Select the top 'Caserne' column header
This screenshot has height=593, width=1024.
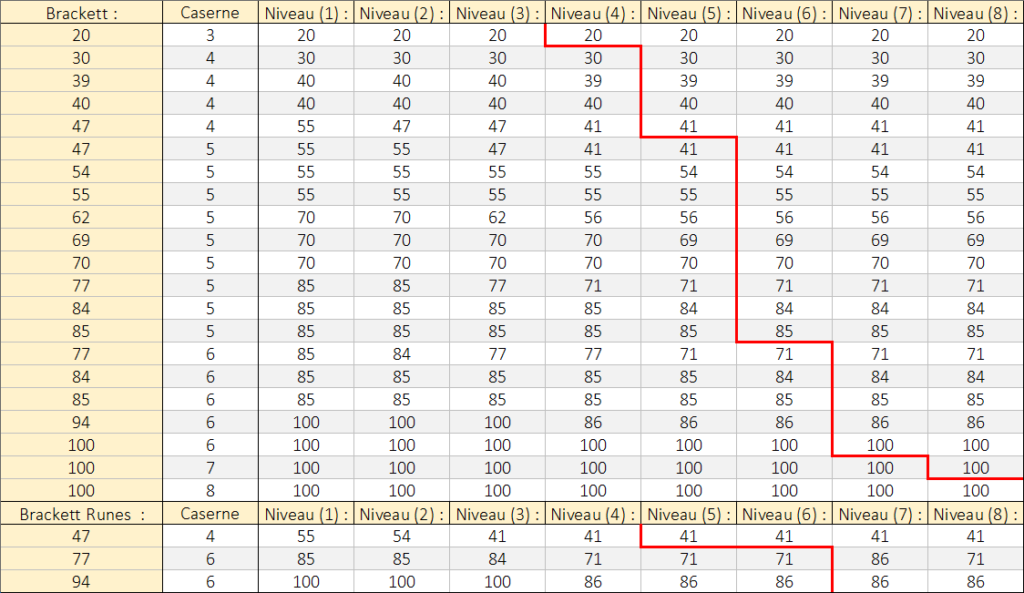point(209,13)
